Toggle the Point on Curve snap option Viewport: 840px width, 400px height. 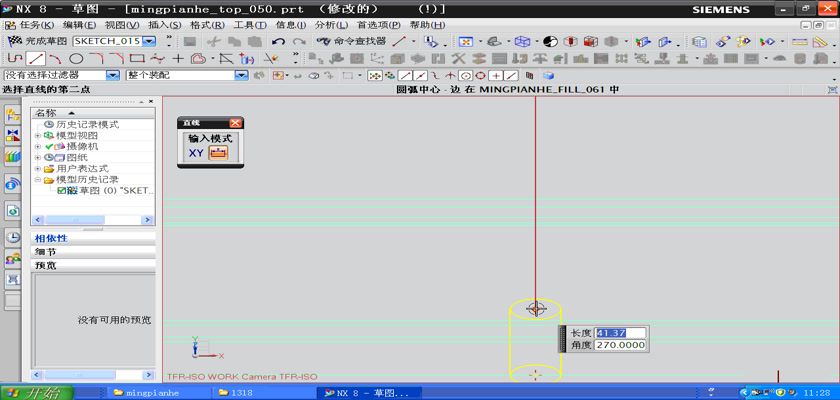coord(513,76)
